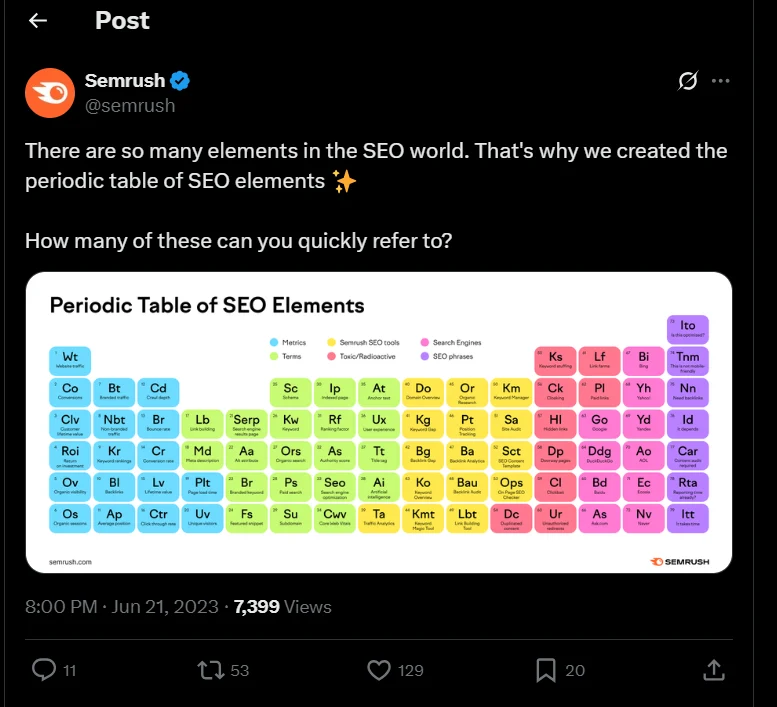The height and width of the screenshot is (707, 777).
Task: Click the Semrush display name
Action: pos(124,81)
